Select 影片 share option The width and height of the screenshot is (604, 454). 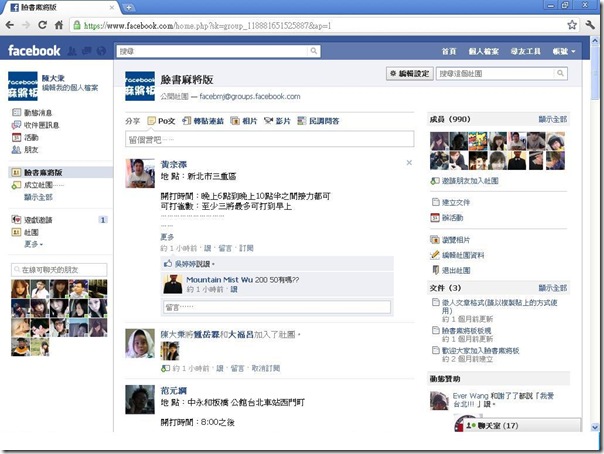point(277,121)
